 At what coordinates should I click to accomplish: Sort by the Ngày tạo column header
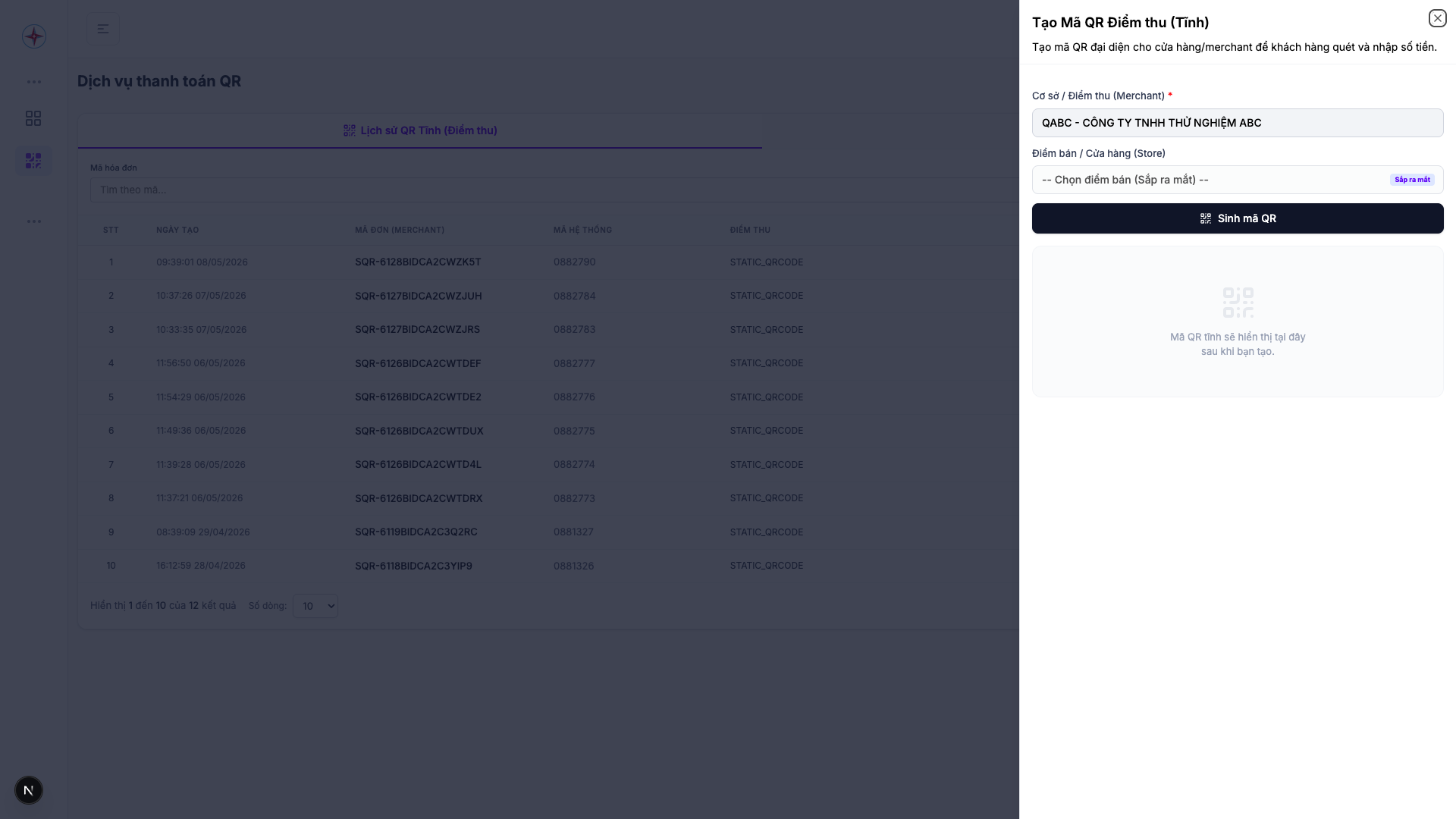(177, 230)
